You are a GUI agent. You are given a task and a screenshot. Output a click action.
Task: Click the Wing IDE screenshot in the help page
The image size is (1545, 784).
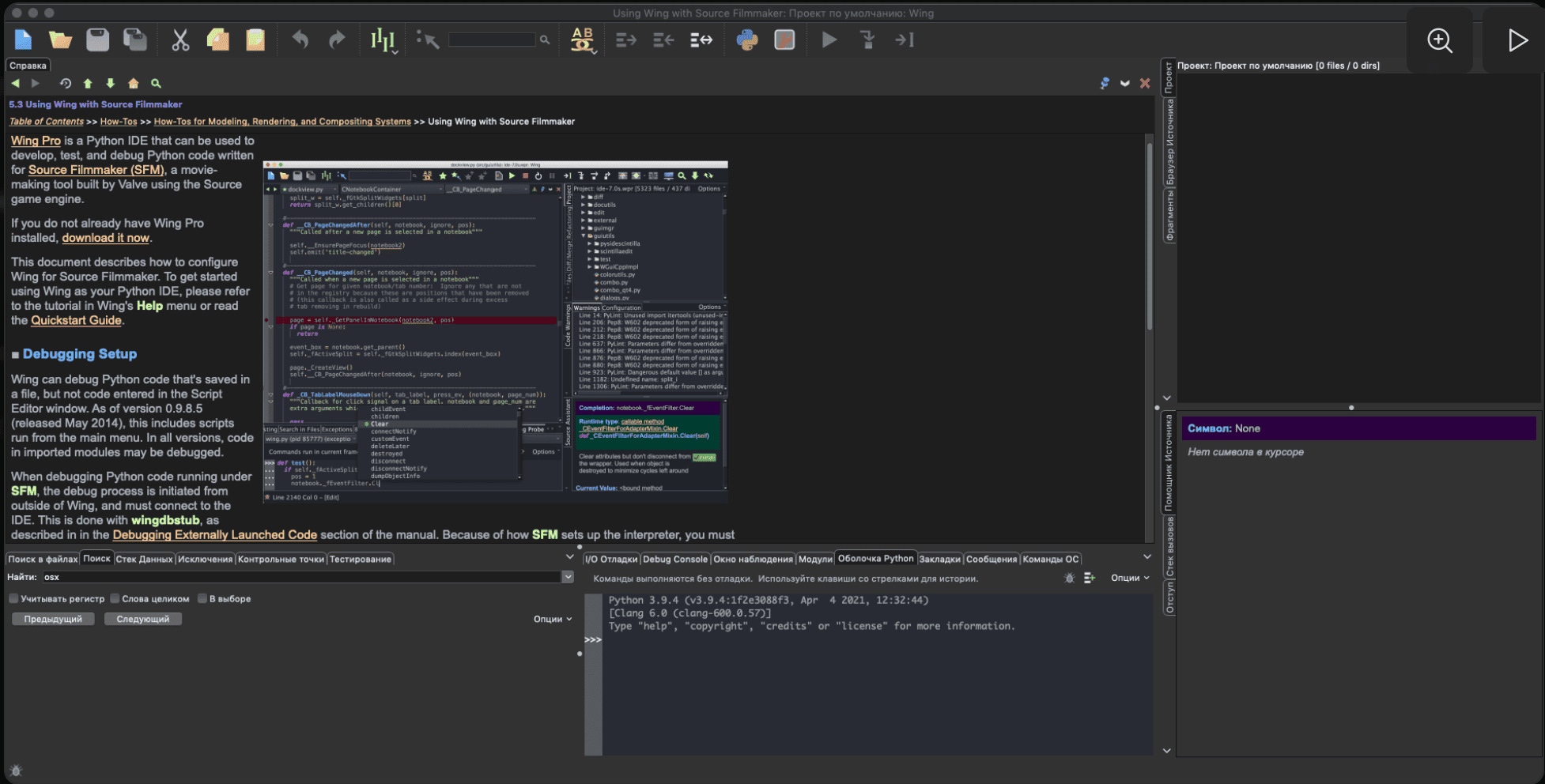tap(495, 332)
